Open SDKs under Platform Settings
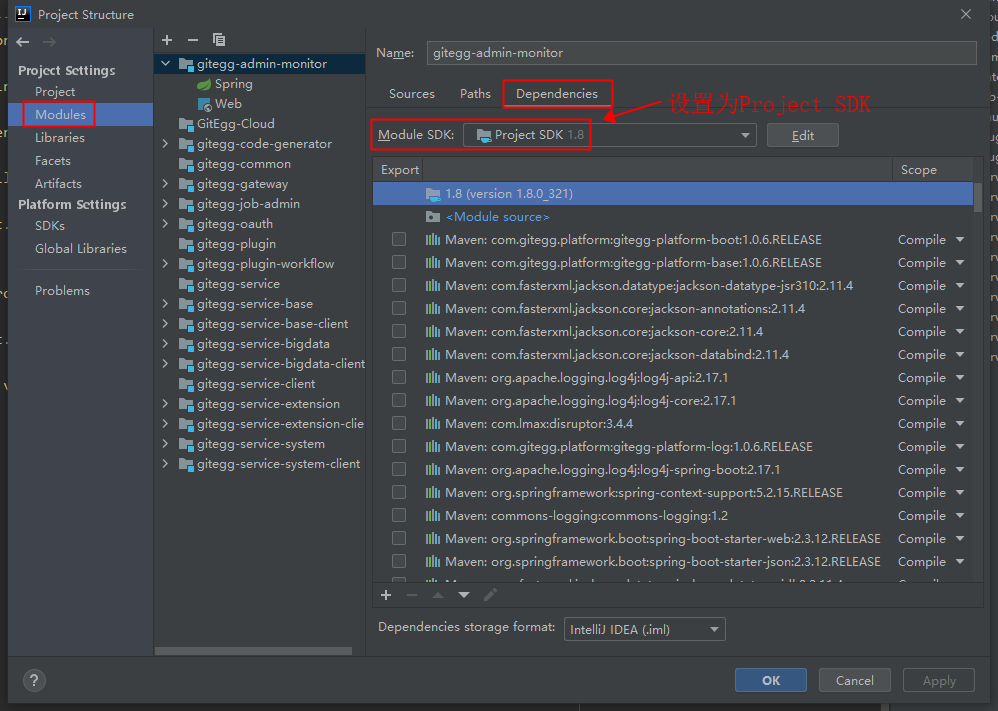The height and width of the screenshot is (711, 998). point(50,226)
